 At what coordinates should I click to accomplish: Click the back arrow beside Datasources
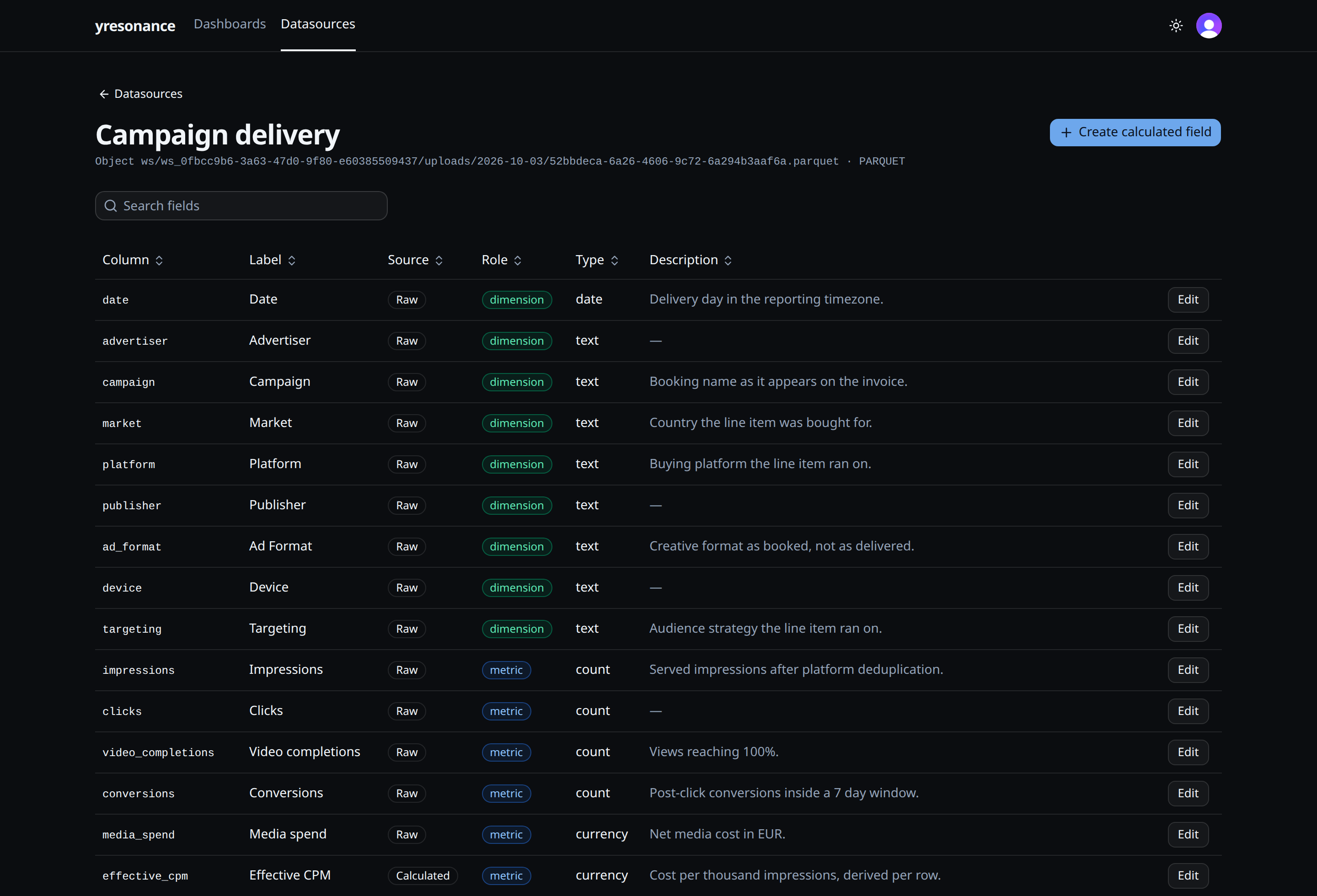(104, 94)
